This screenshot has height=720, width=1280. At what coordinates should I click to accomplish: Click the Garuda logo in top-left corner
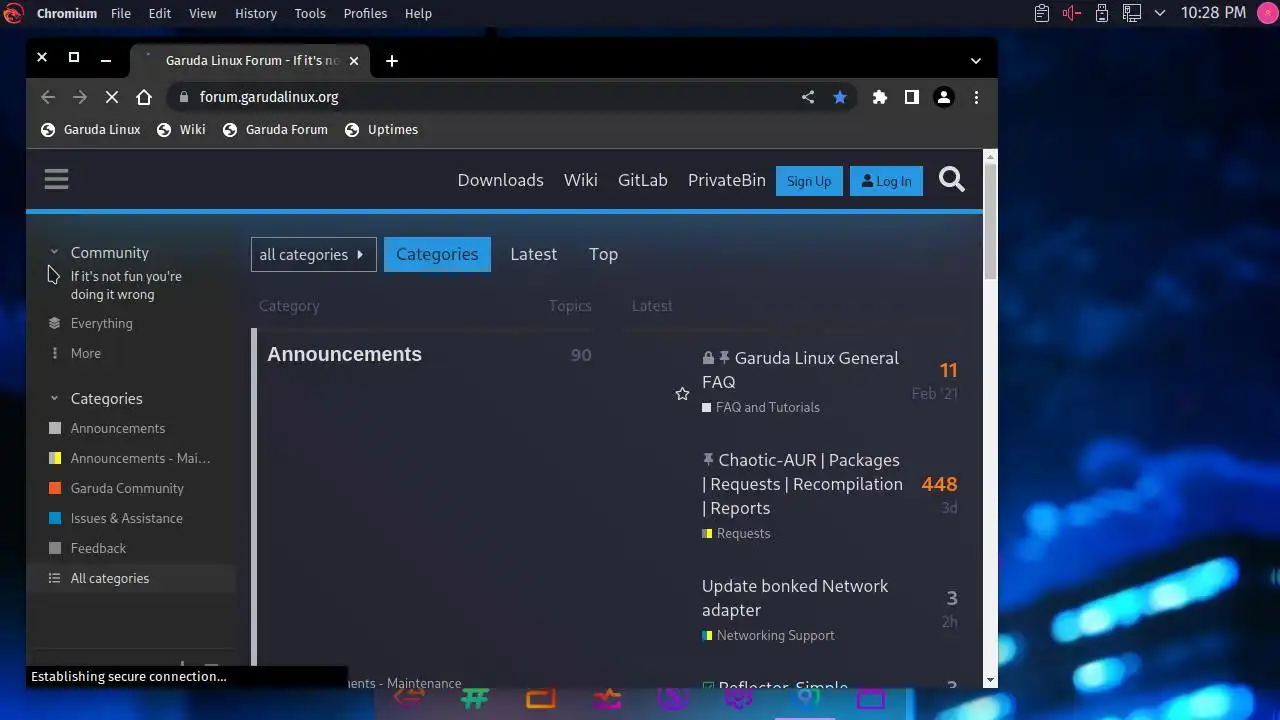(14, 13)
